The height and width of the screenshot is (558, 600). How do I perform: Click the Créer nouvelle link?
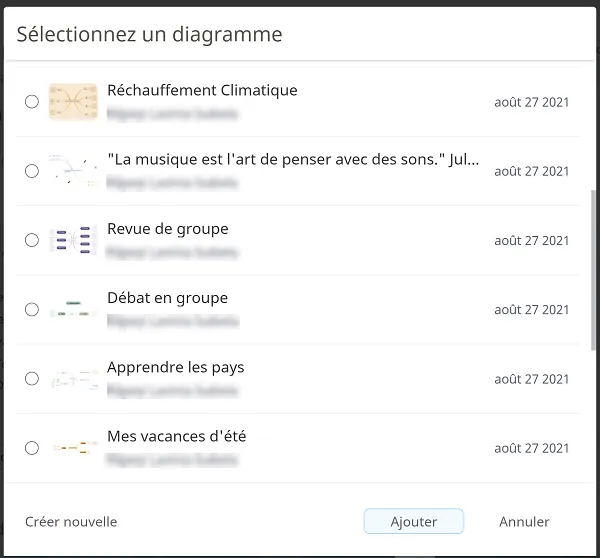coord(71,522)
